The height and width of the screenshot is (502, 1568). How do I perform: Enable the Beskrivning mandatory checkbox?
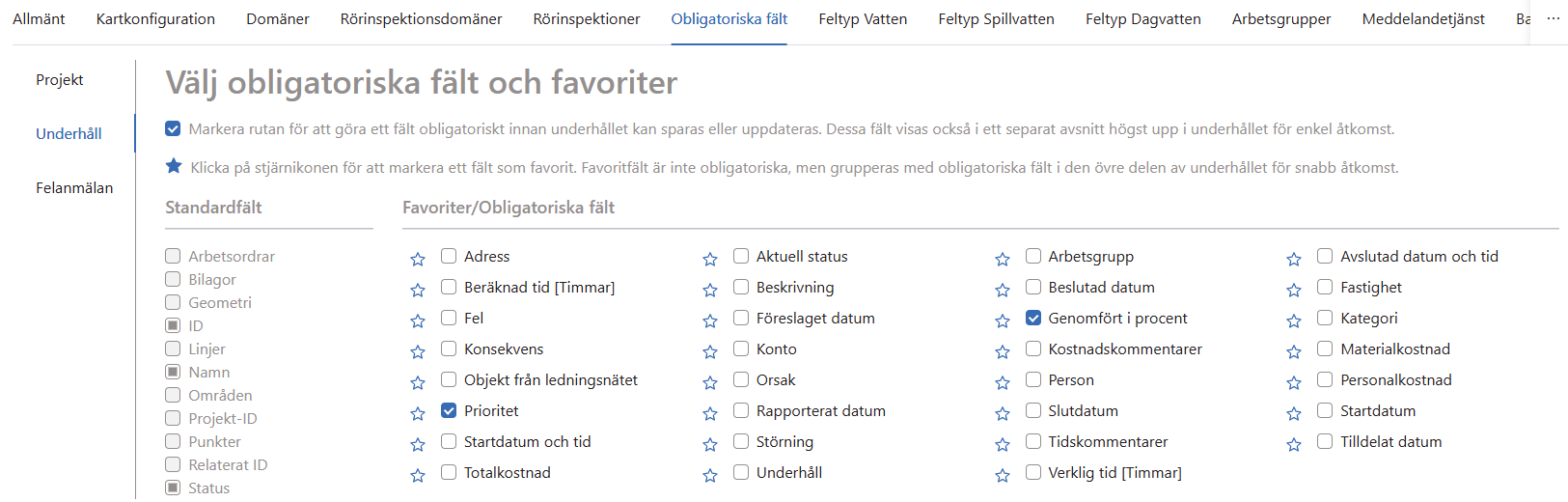click(x=741, y=287)
